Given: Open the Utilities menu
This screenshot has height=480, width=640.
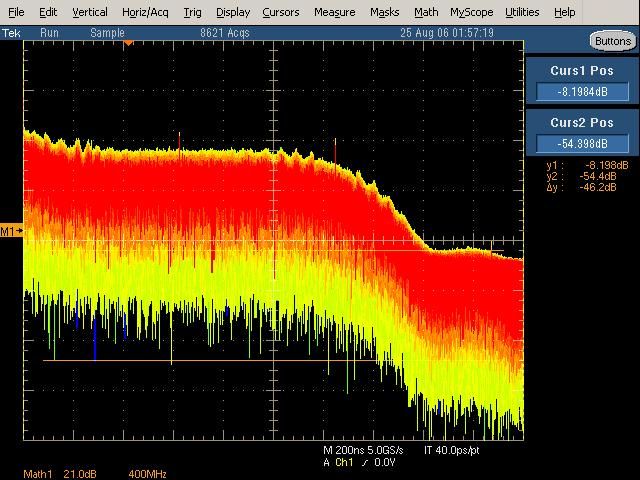Looking at the screenshot, I should pyautogui.click(x=521, y=12).
